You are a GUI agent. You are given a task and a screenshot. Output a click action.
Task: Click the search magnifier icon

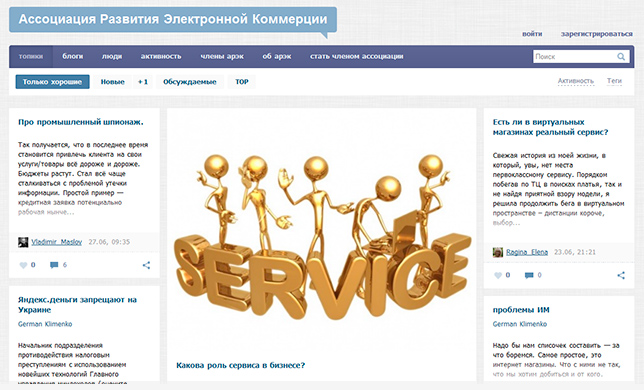pos(621,57)
